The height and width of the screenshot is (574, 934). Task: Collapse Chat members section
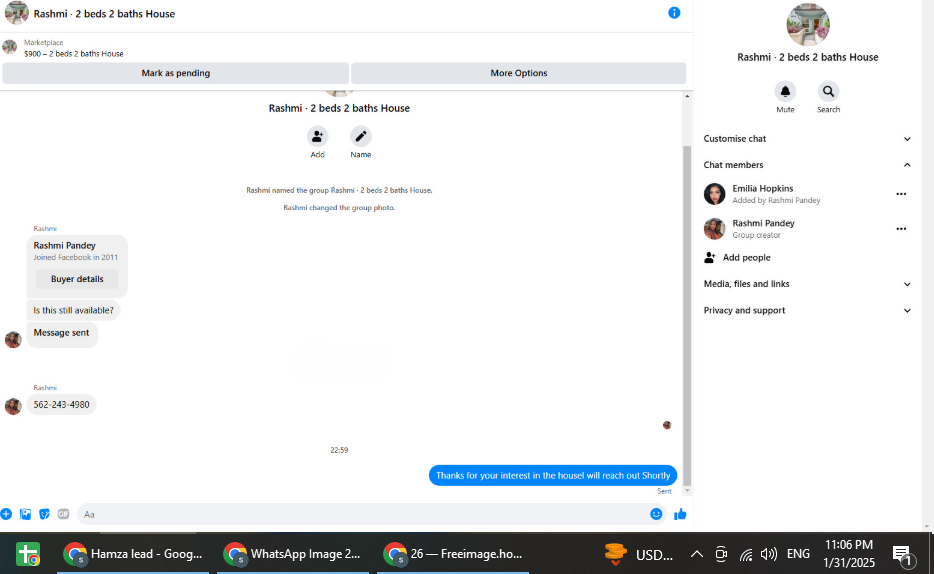[807, 165]
